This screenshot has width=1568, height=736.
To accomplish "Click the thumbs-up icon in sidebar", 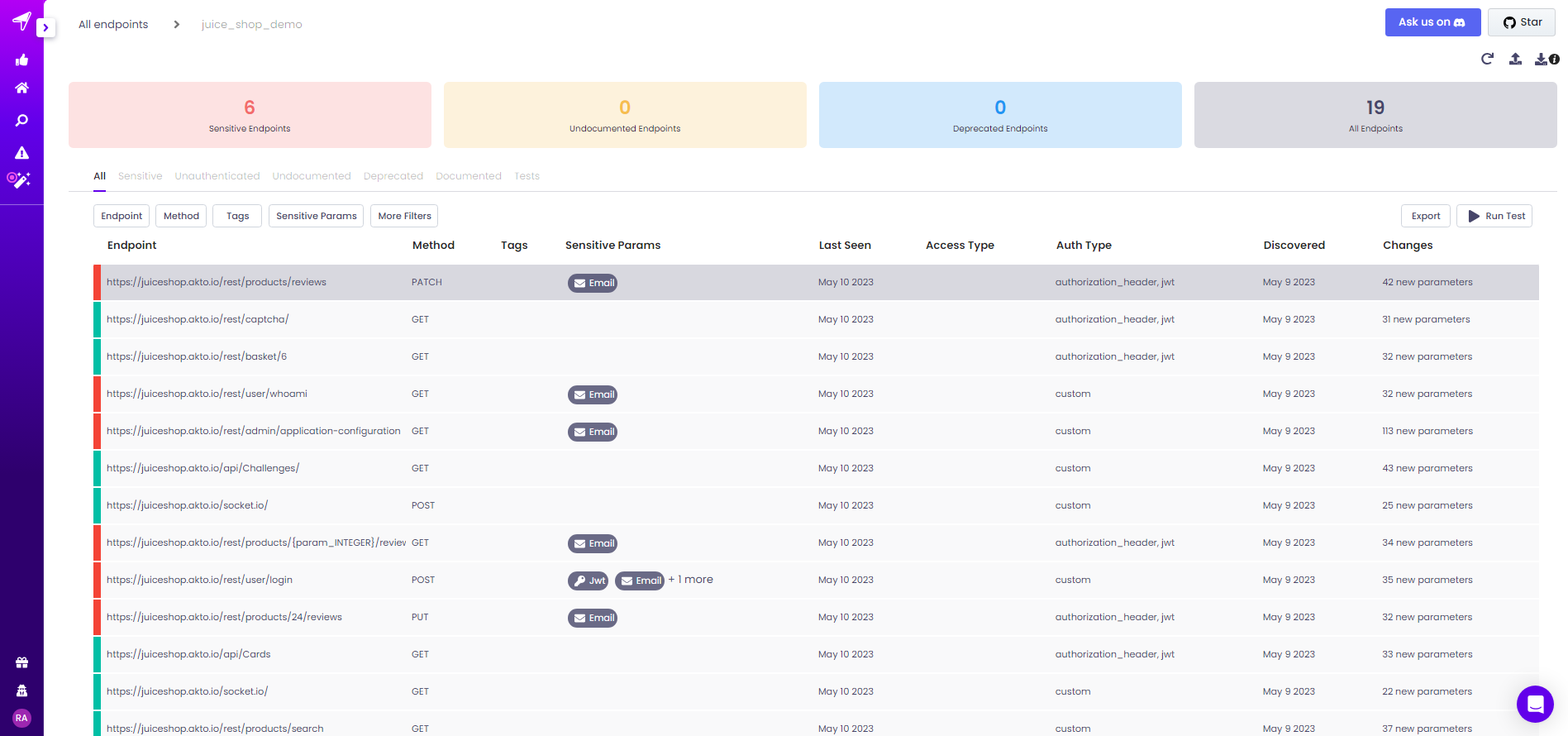I will 21,60.
